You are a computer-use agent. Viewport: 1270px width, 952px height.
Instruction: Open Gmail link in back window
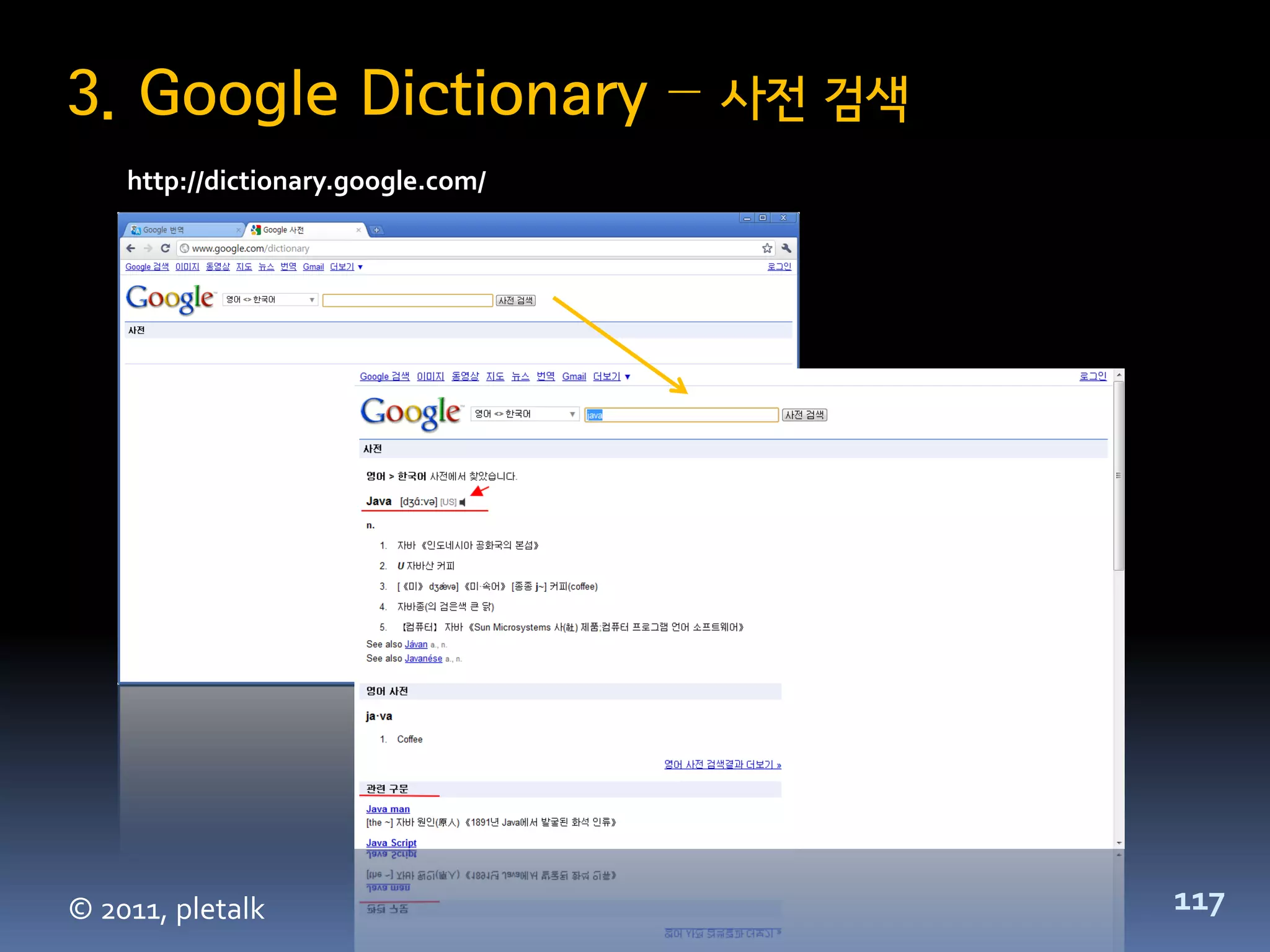tap(313, 267)
